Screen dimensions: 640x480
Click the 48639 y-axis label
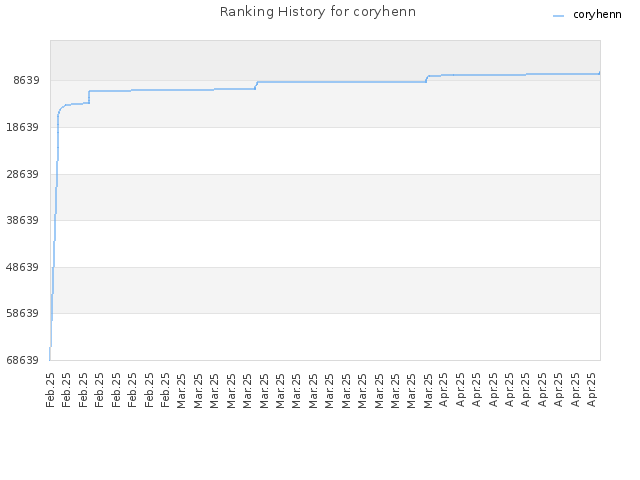[x=23, y=267]
